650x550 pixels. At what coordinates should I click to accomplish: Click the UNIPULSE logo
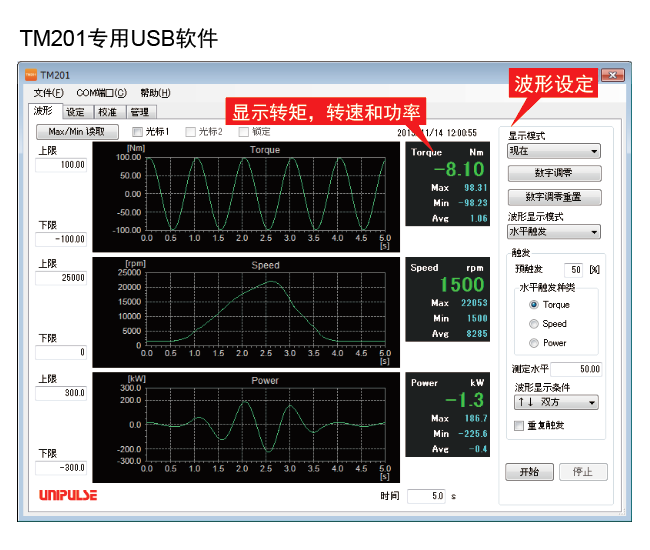click(x=68, y=495)
